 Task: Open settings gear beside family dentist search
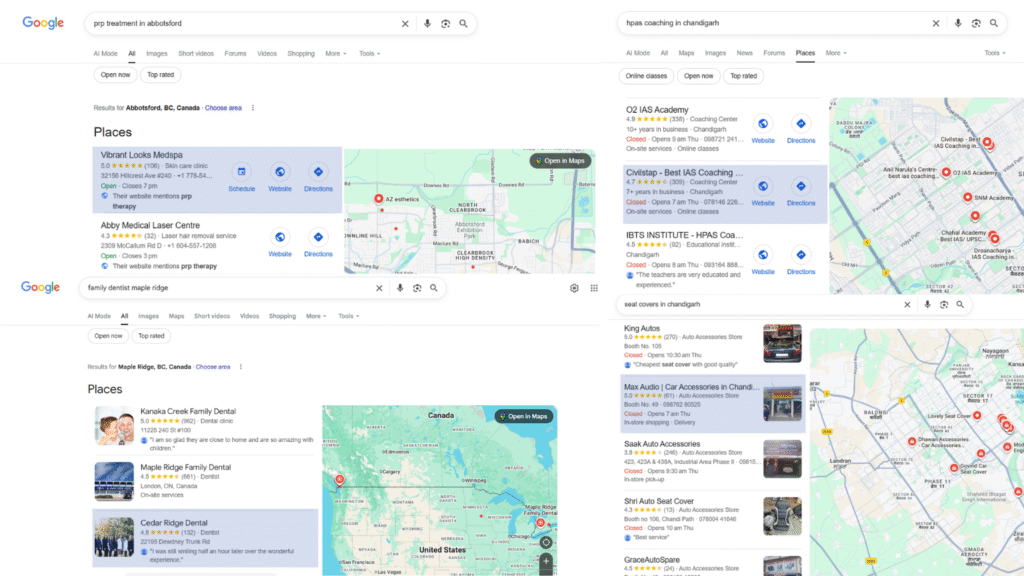(x=574, y=288)
